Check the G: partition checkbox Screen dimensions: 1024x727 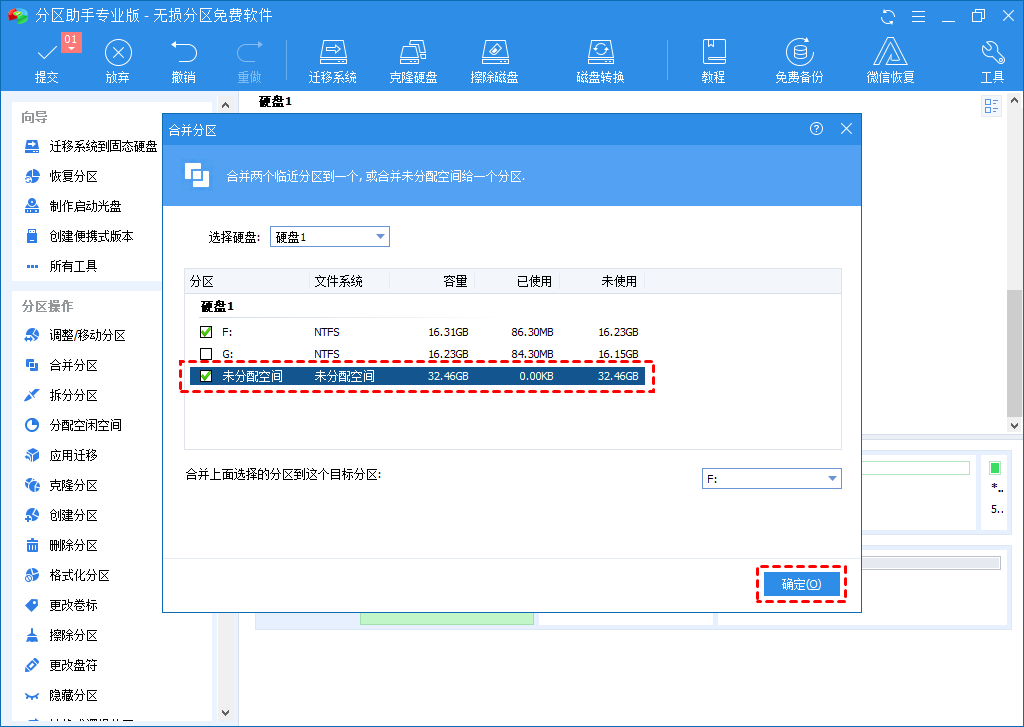pyautogui.click(x=206, y=354)
